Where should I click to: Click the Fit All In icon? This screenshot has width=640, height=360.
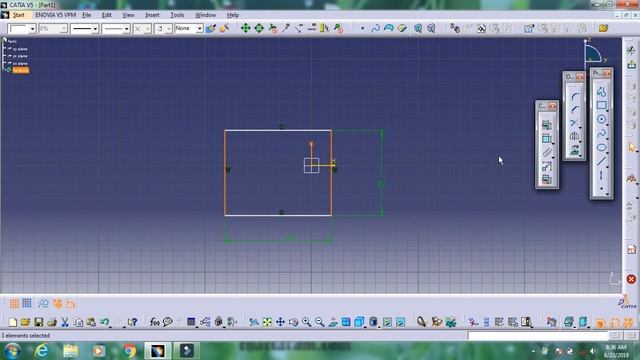point(267,322)
